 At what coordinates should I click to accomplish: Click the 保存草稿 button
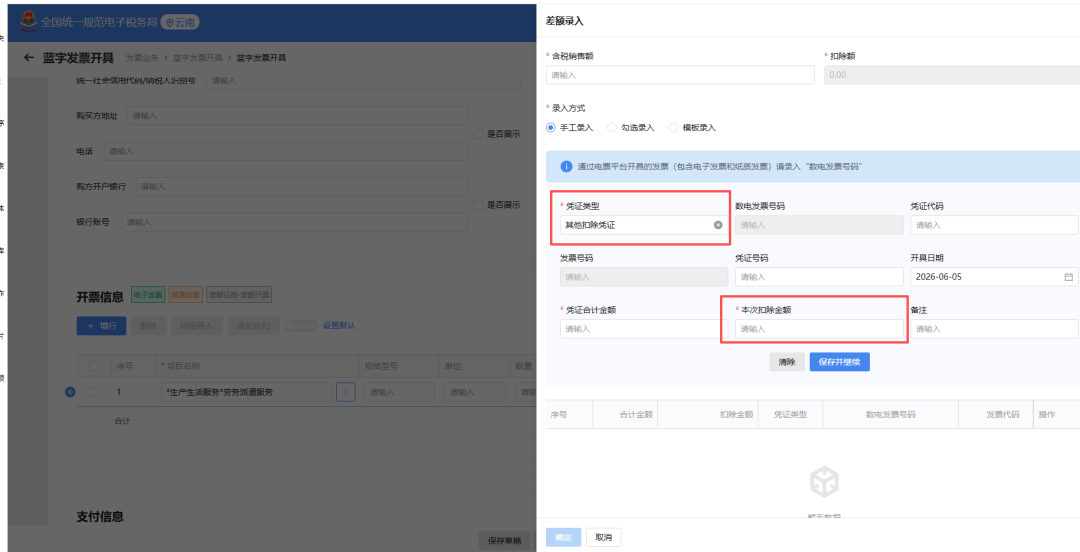(x=504, y=541)
